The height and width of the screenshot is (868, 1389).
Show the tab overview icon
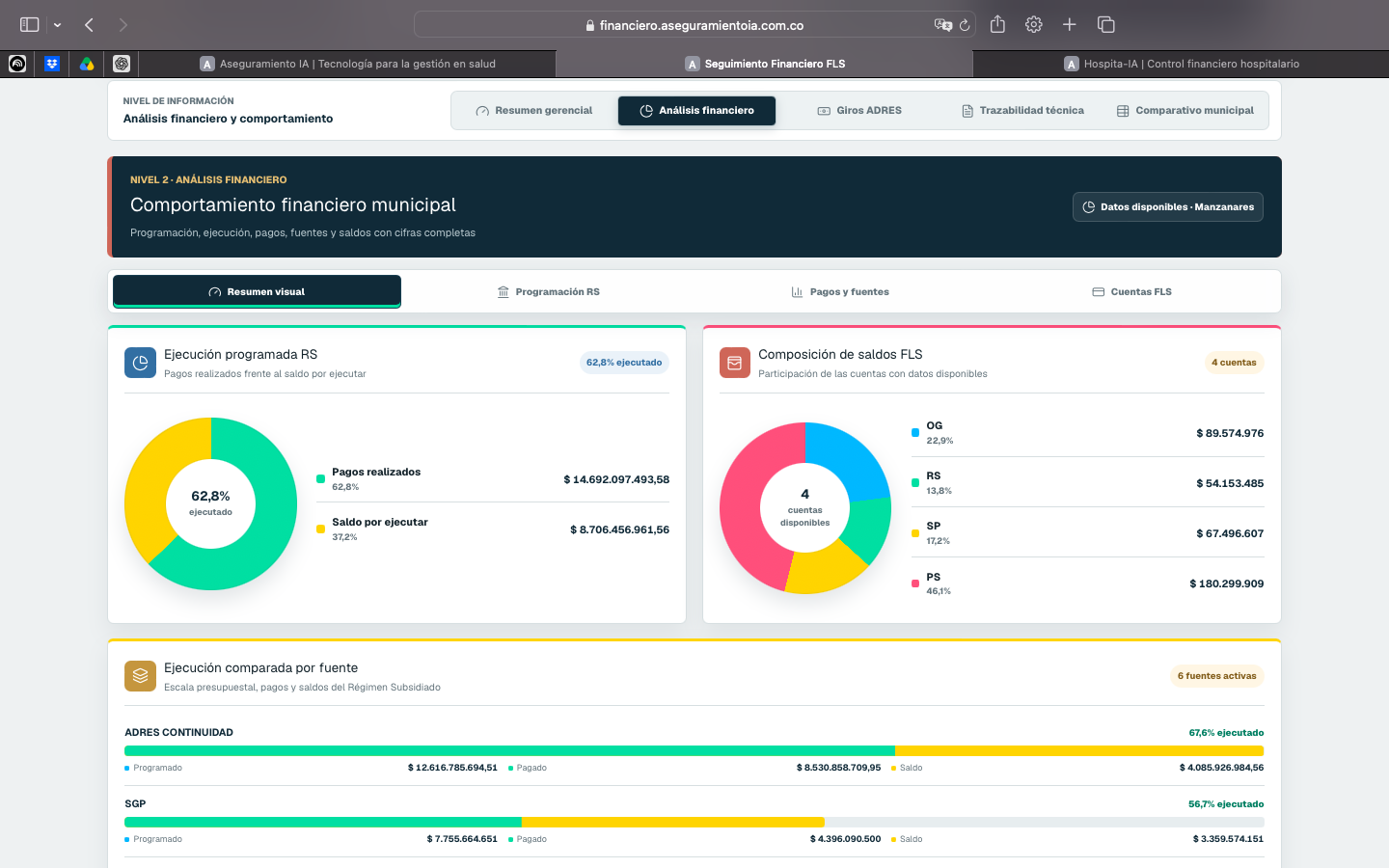click(1106, 25)
